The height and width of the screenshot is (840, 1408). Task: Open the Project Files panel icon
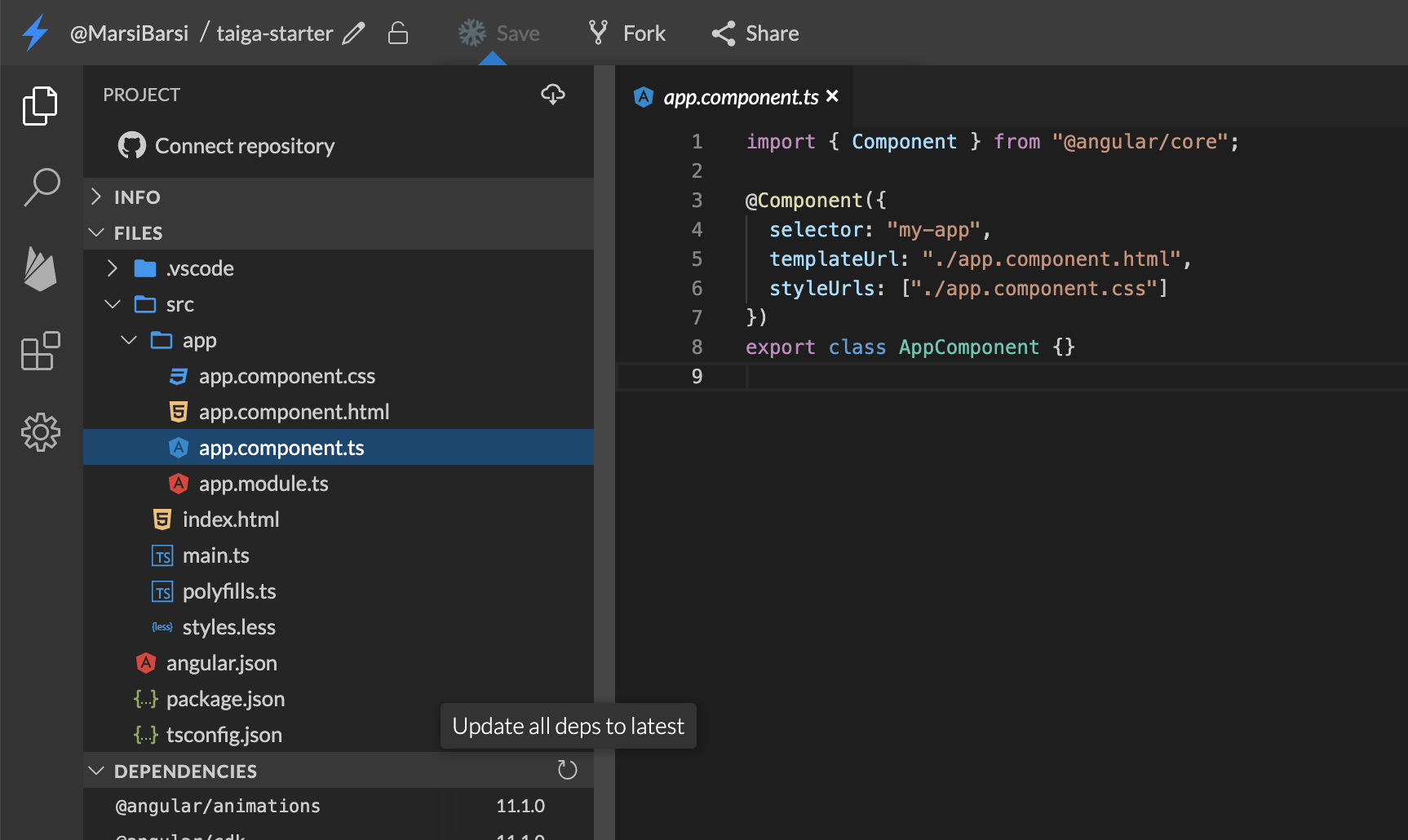coord(39,105)
